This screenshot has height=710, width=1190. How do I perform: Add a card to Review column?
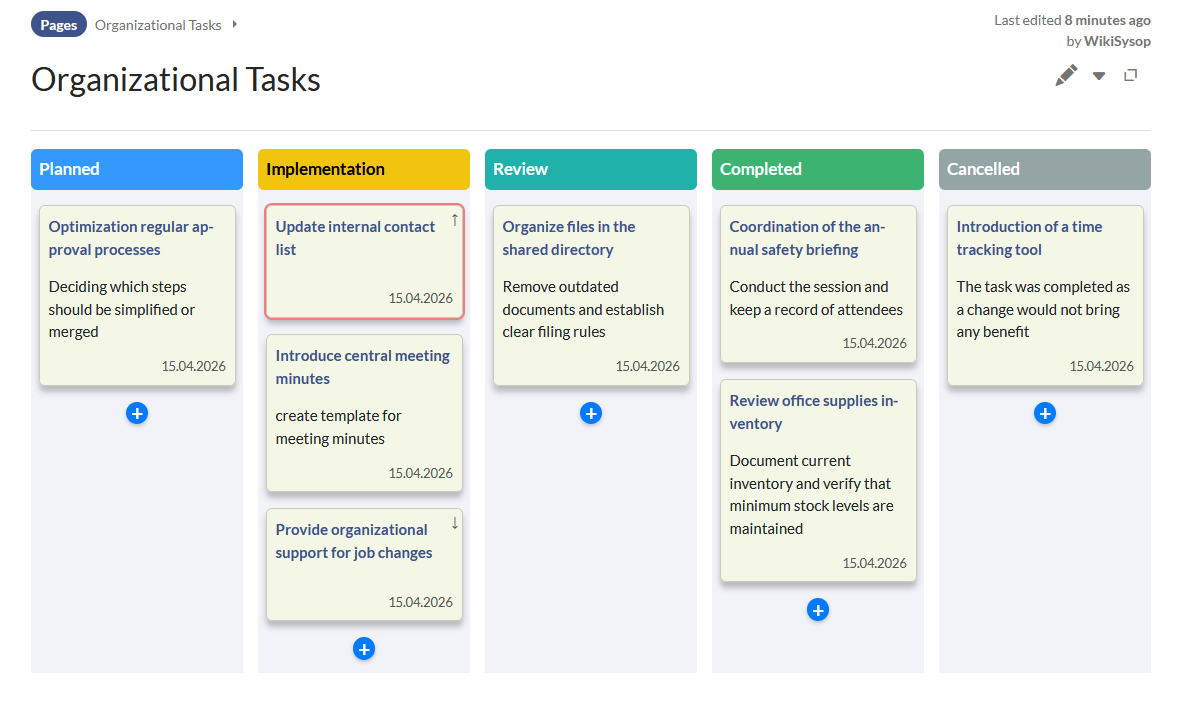591,413
